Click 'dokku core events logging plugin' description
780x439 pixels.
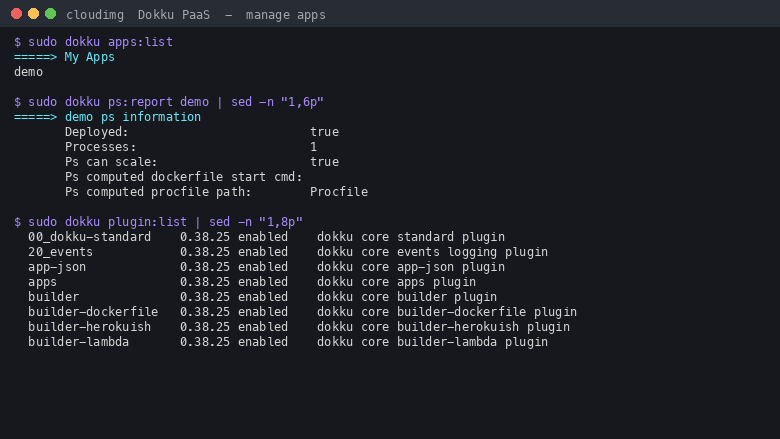pos(432,252)
